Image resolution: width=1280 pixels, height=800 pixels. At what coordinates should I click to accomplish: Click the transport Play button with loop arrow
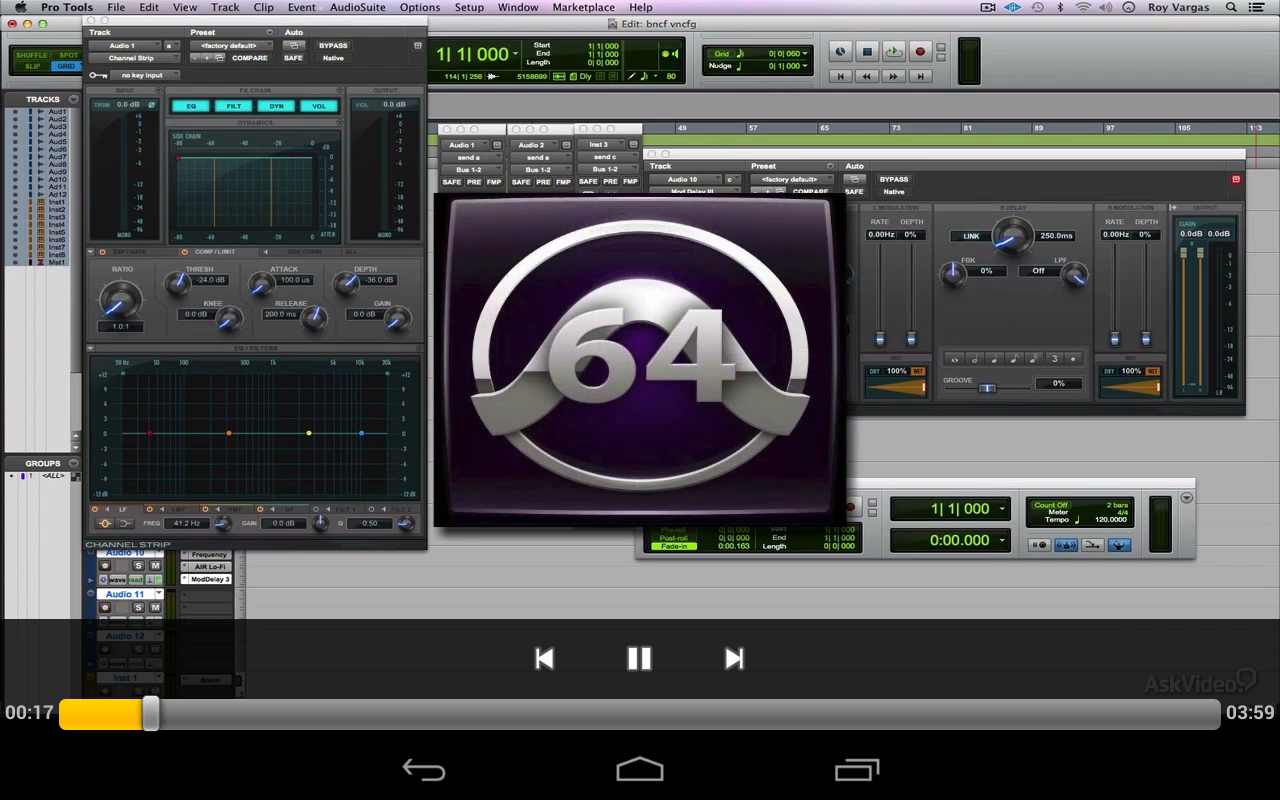pyautogui.click(x=894, y=52)
